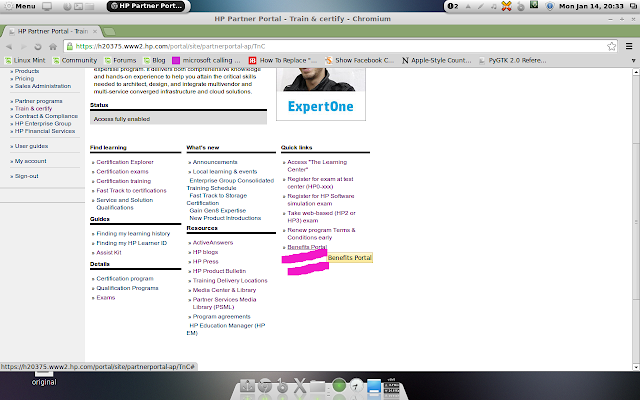Screen dimensions: 640x400
Task: Open Contract & Compliance in sidebar
Action: (46, 116)
